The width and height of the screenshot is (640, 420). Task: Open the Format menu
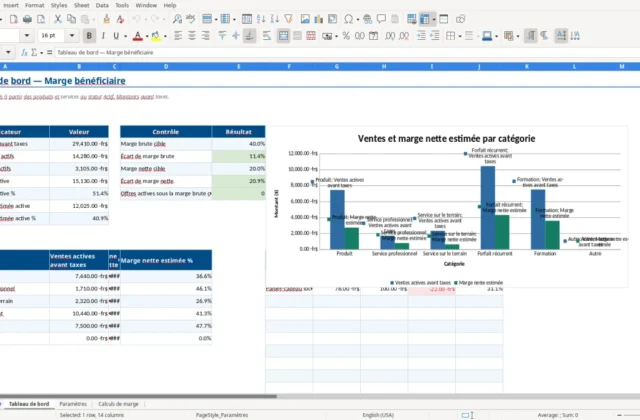[x=34, y=5]
